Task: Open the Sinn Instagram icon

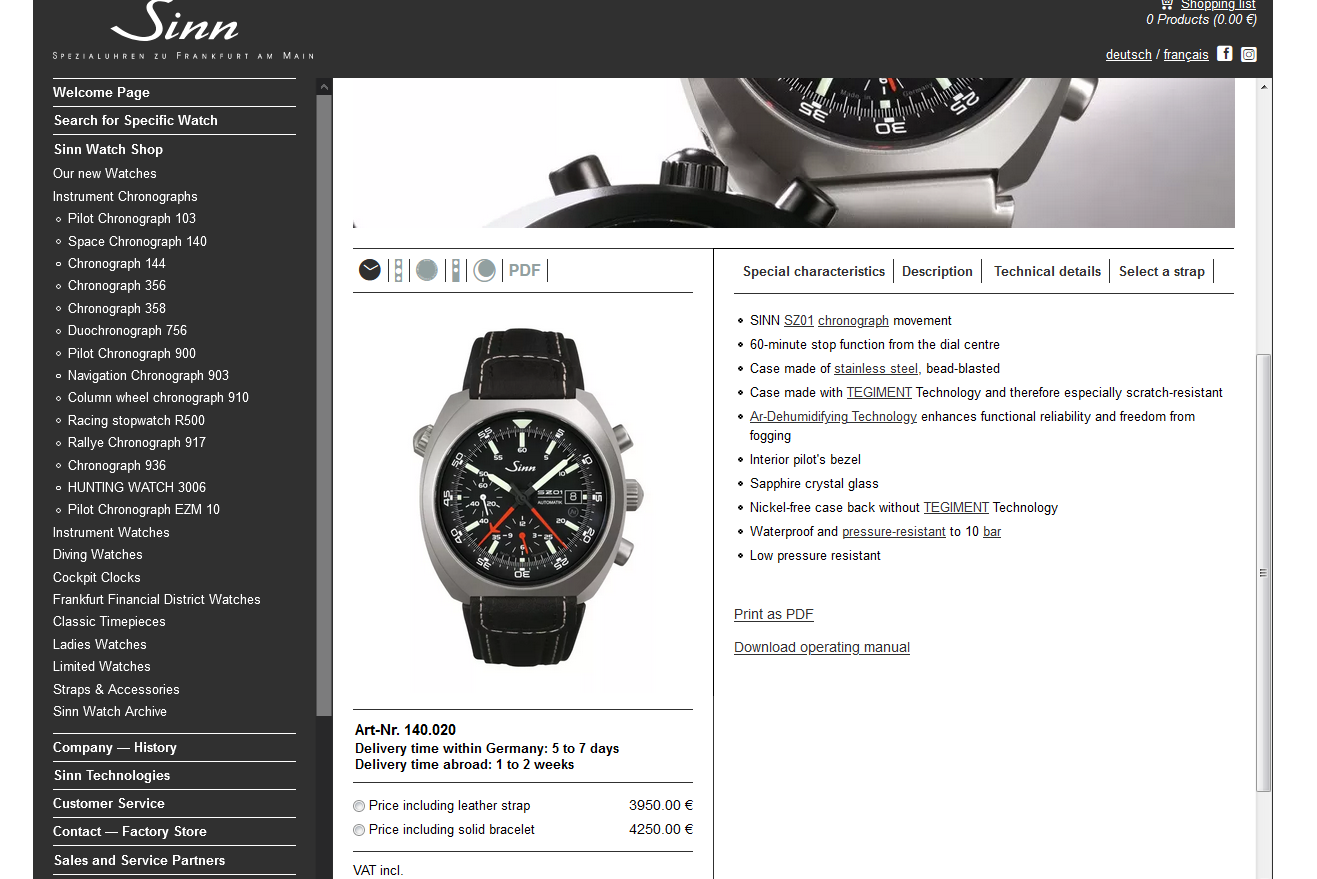Action: 1249,54
